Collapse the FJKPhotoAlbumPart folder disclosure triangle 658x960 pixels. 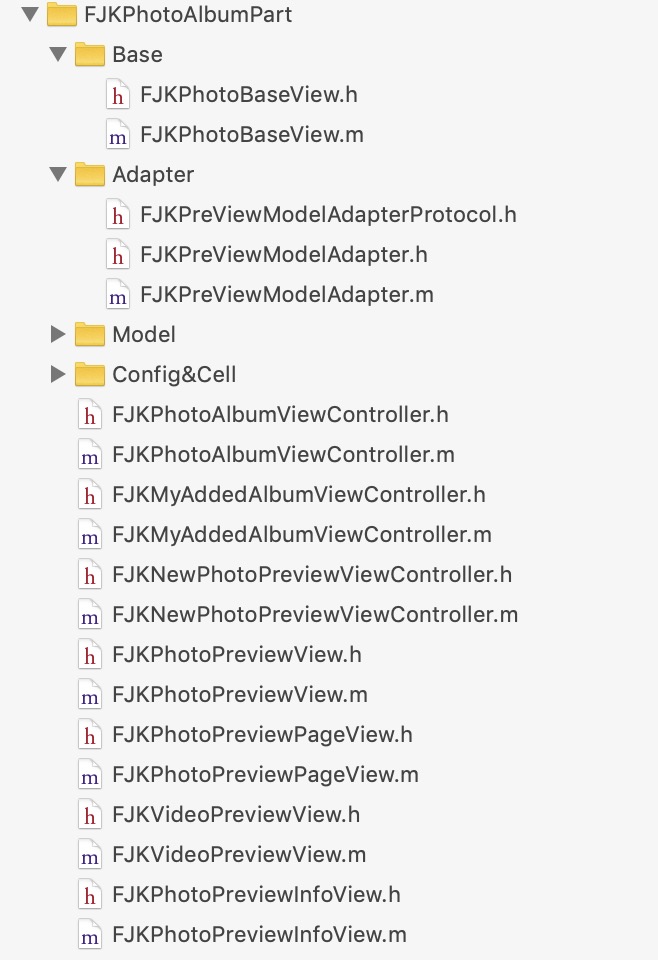29,15
